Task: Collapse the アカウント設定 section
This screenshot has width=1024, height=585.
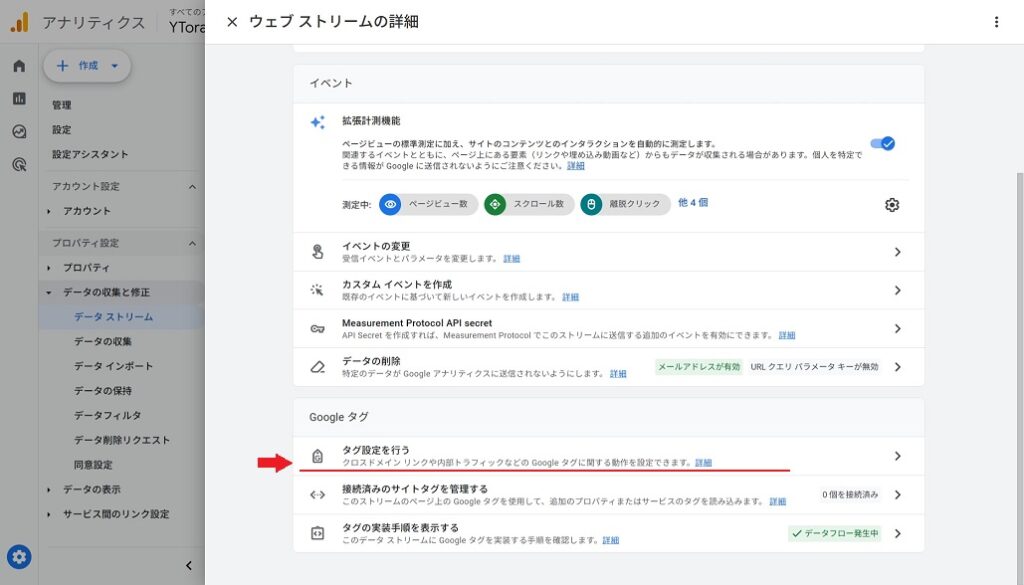Action: 192,187
